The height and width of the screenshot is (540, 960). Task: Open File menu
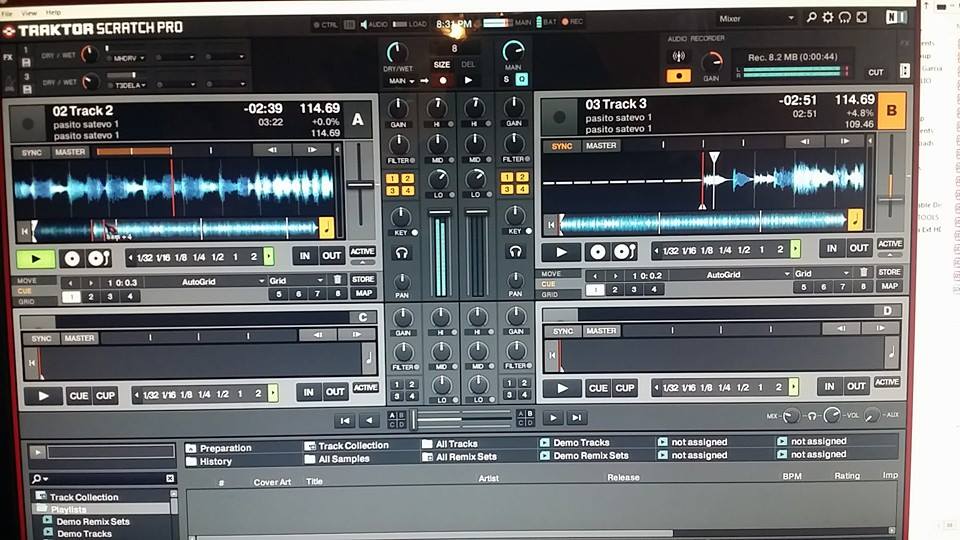pyautogui.click(x=7, y=12)
